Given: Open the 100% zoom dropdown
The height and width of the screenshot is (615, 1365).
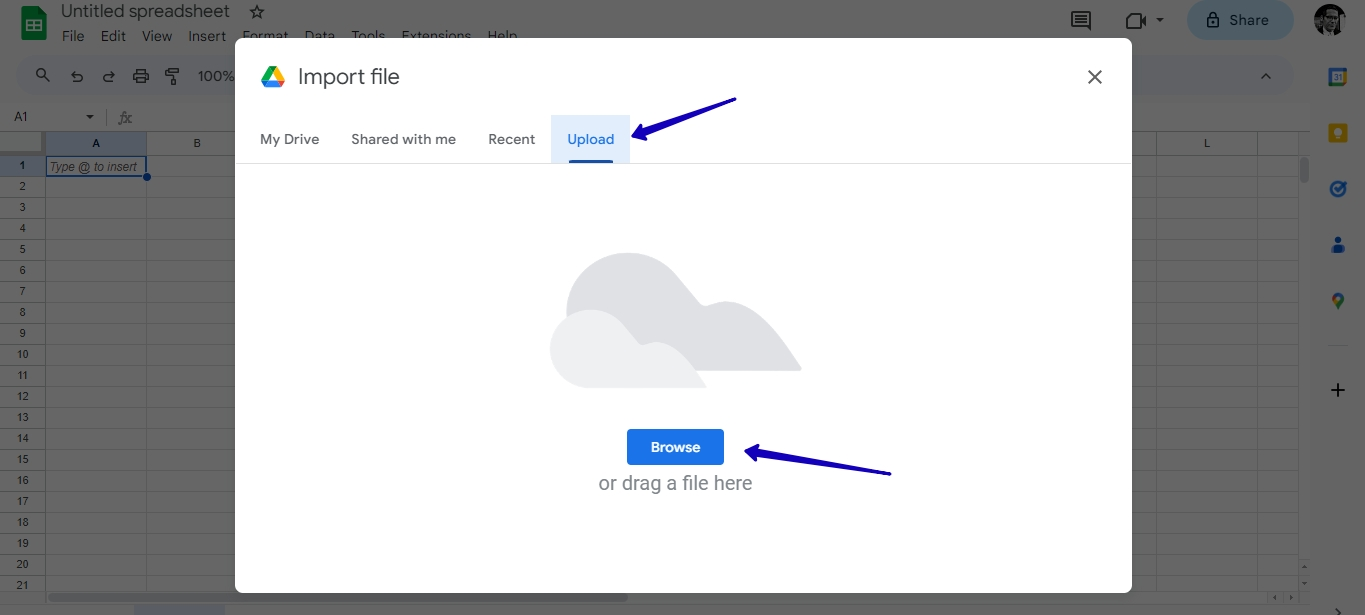Looking at the screenshot, I should 215,76.
